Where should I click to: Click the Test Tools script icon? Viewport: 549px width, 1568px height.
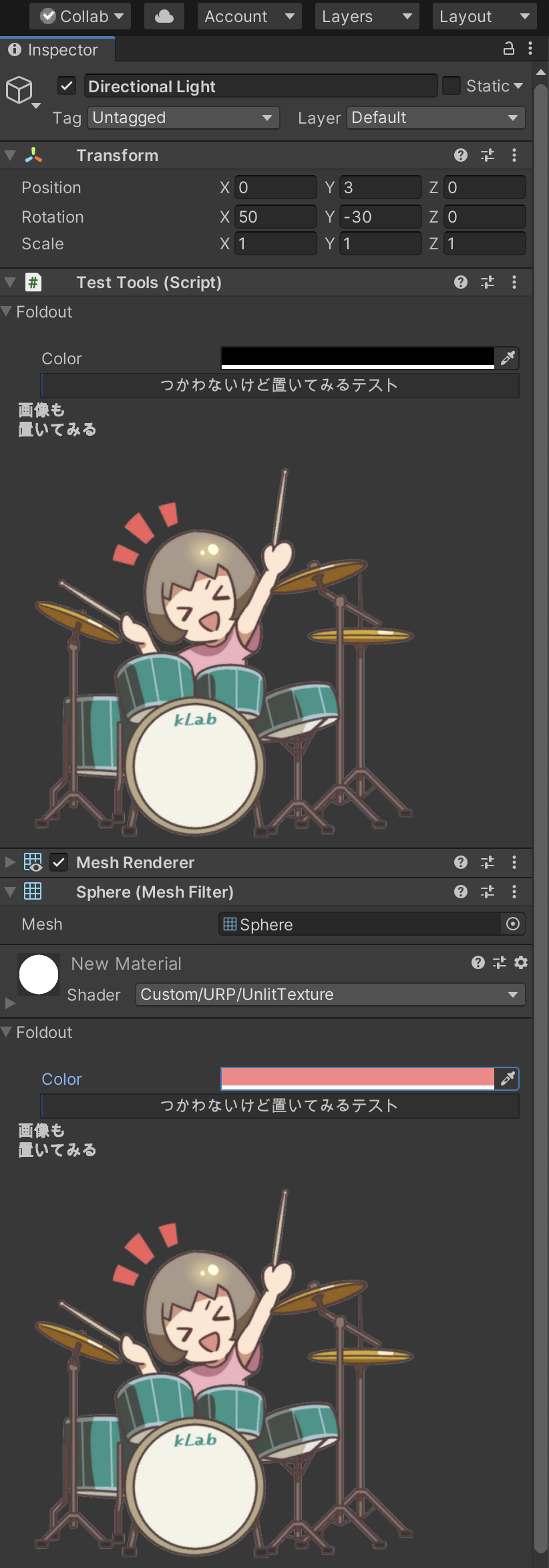click(x=33, y=282)
